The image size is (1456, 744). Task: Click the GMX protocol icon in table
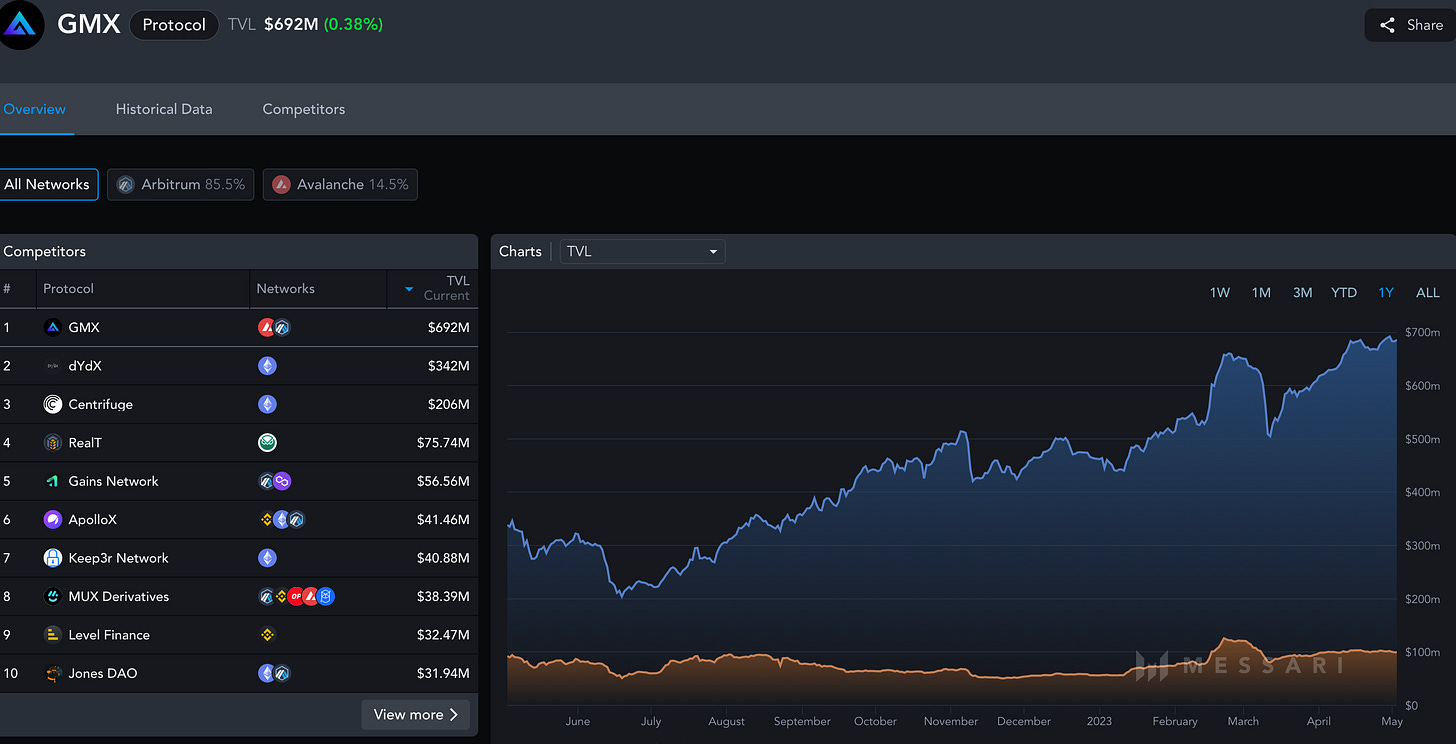(x=53, y=327)
